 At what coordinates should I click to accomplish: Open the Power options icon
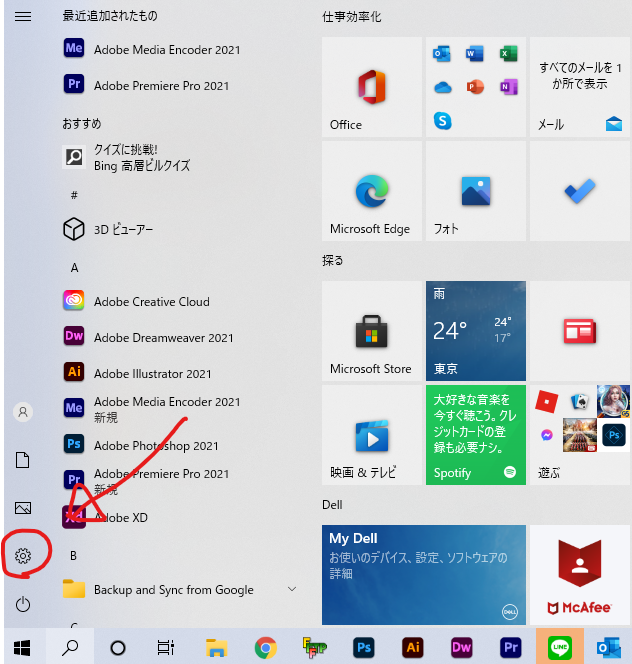[x=23, y=604]
